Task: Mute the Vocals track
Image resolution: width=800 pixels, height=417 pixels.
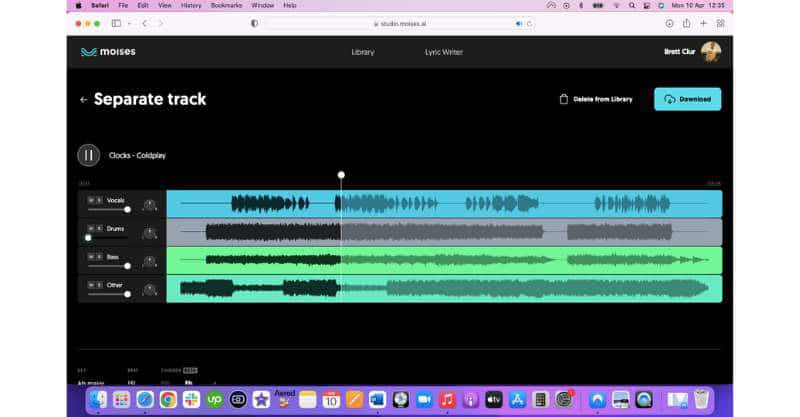Action: pyautogui.click(x=91, y=200)
